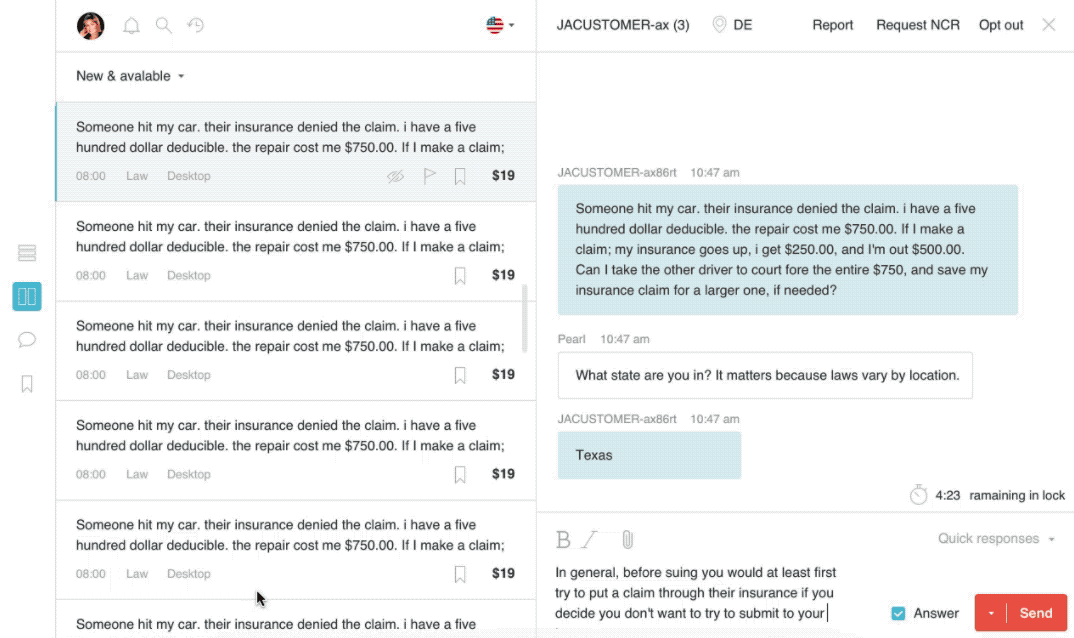Select the list layout icon in sidebar
The width and height of the screenshot is (1074, 638).
(27, 253)
